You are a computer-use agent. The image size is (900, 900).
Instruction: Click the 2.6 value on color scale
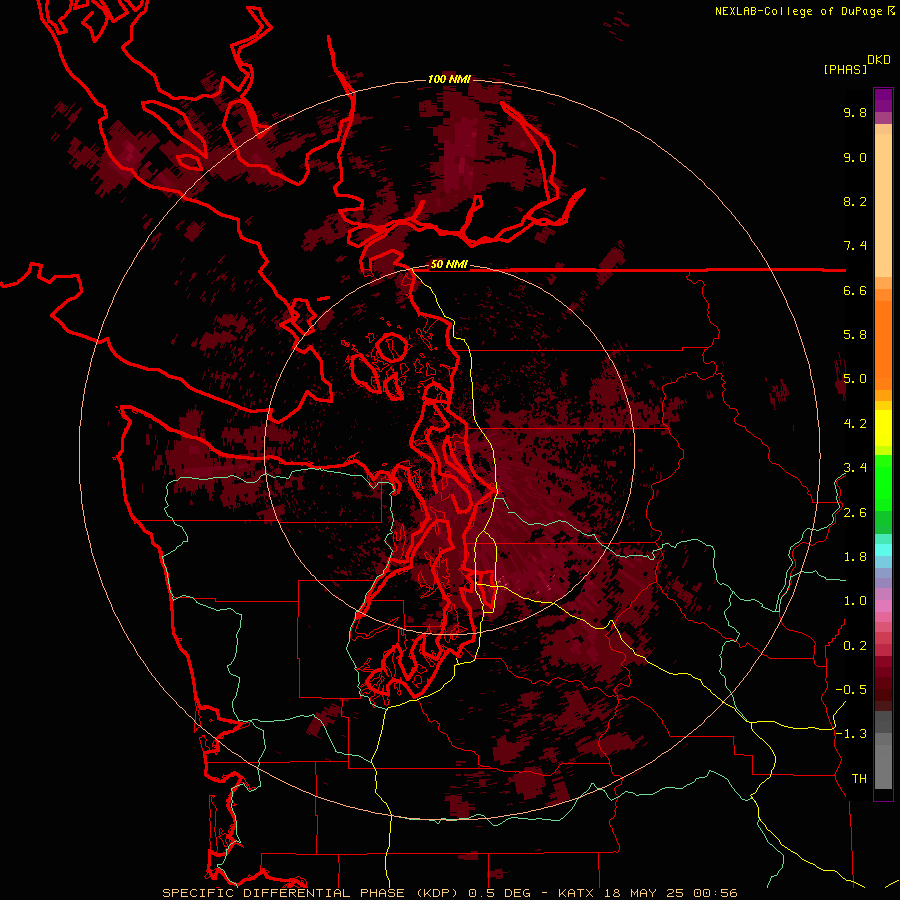(x=855, y=513)
